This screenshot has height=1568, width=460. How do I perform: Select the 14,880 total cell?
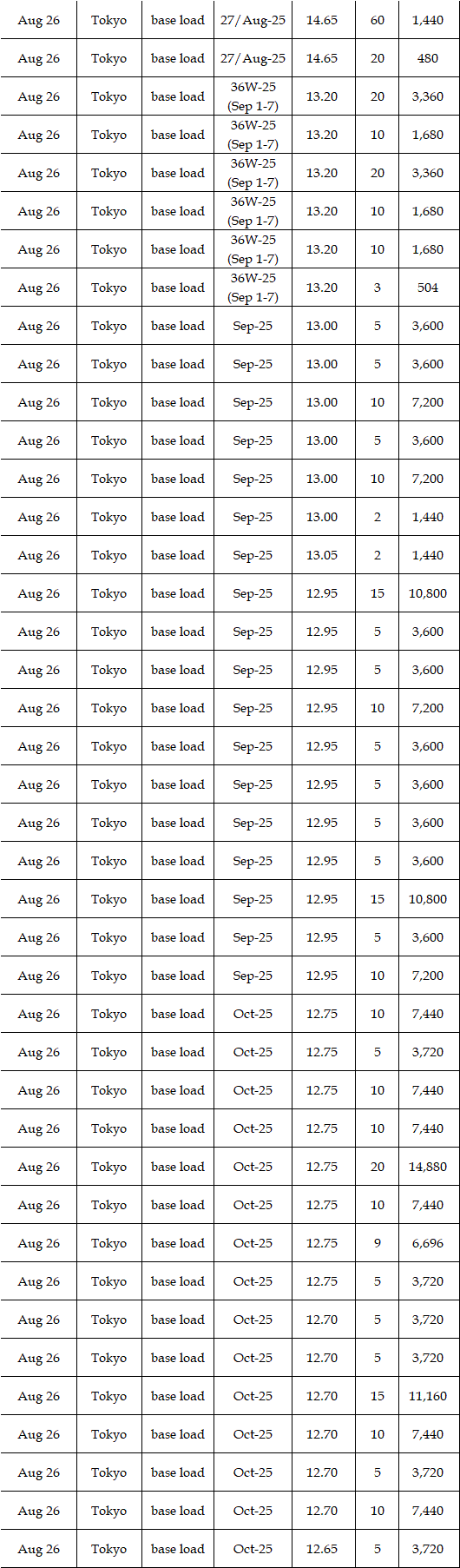[429, 1167]
